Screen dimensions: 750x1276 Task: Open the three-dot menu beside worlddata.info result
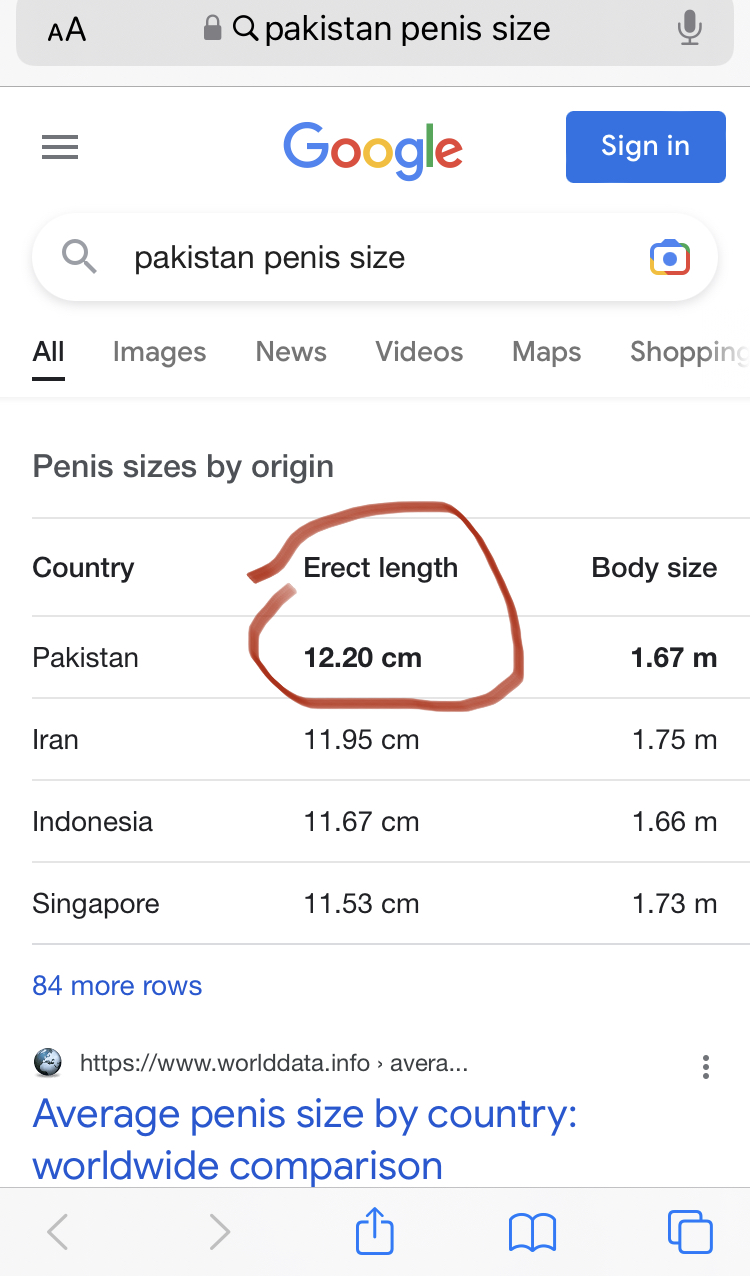706,1066
